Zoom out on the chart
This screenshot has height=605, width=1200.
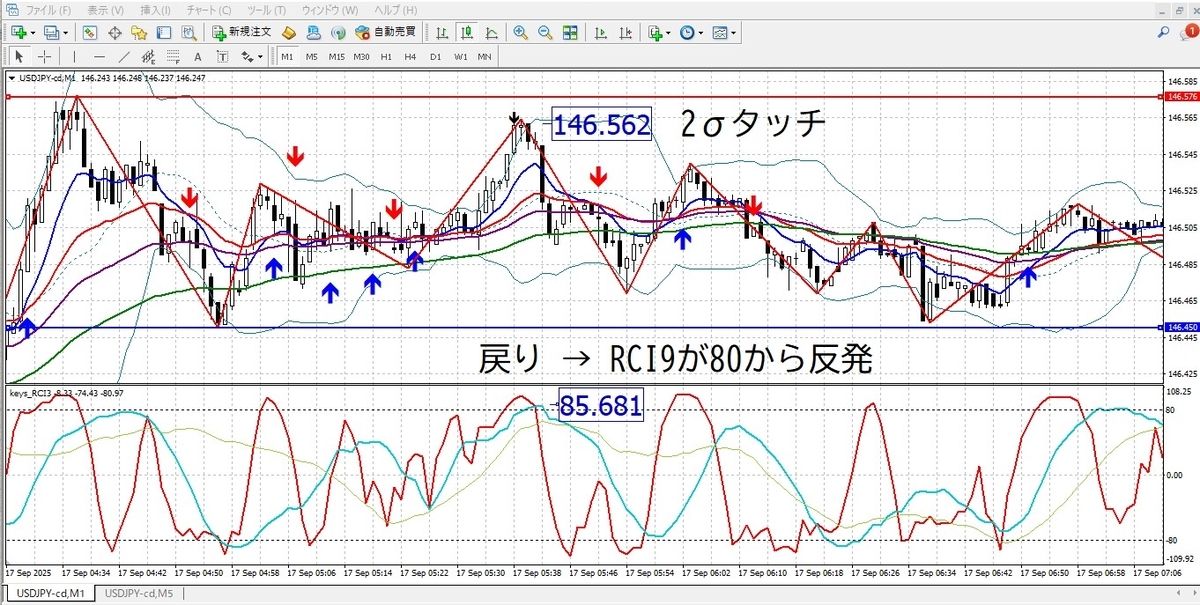(x=545, y=32)
